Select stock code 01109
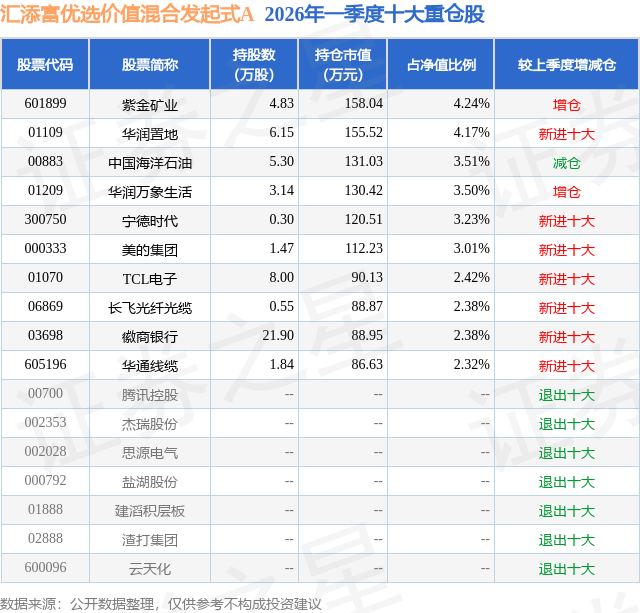 click(x=45, y=133)
